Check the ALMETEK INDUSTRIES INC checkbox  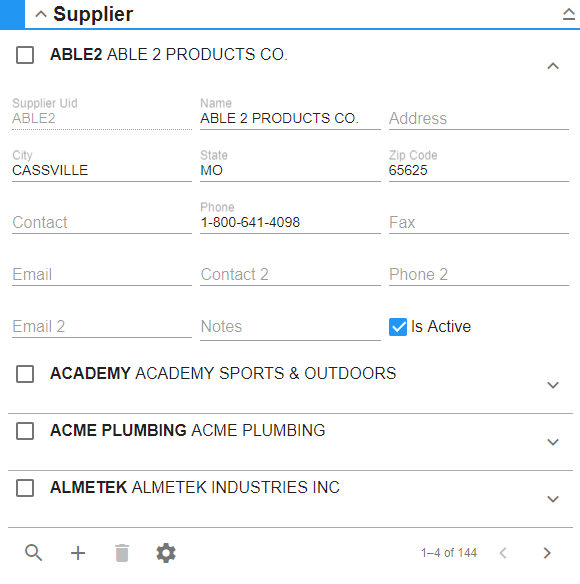[25, 488]
